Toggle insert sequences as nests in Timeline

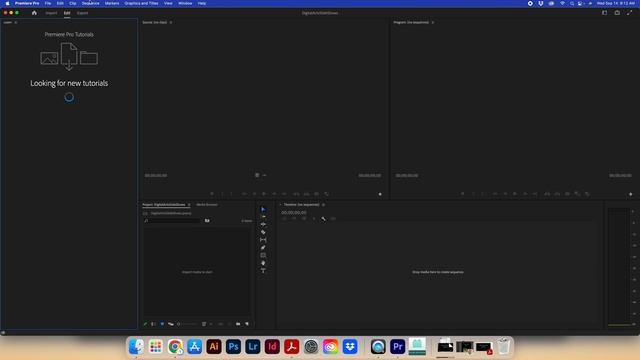(284, 219)
